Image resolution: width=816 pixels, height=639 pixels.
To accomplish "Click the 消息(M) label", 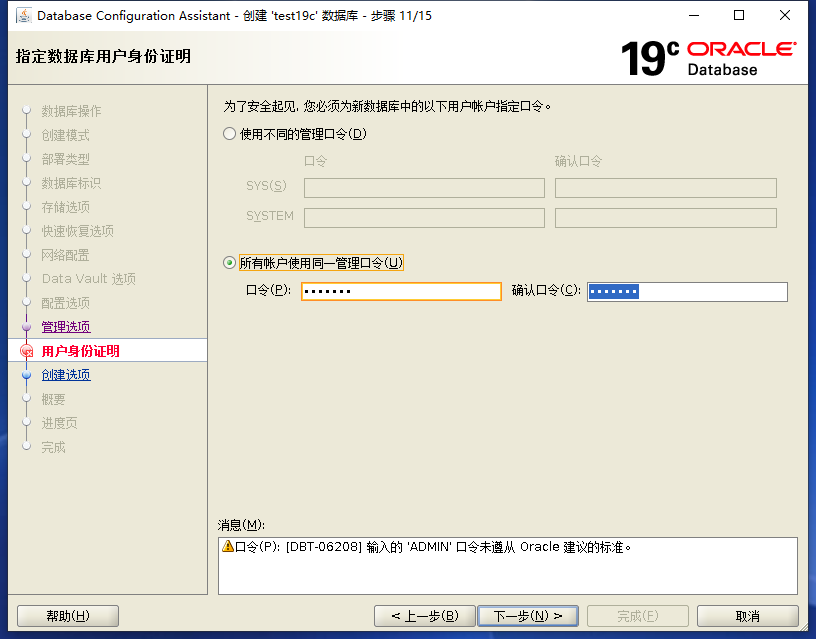I will pos(241,525).
